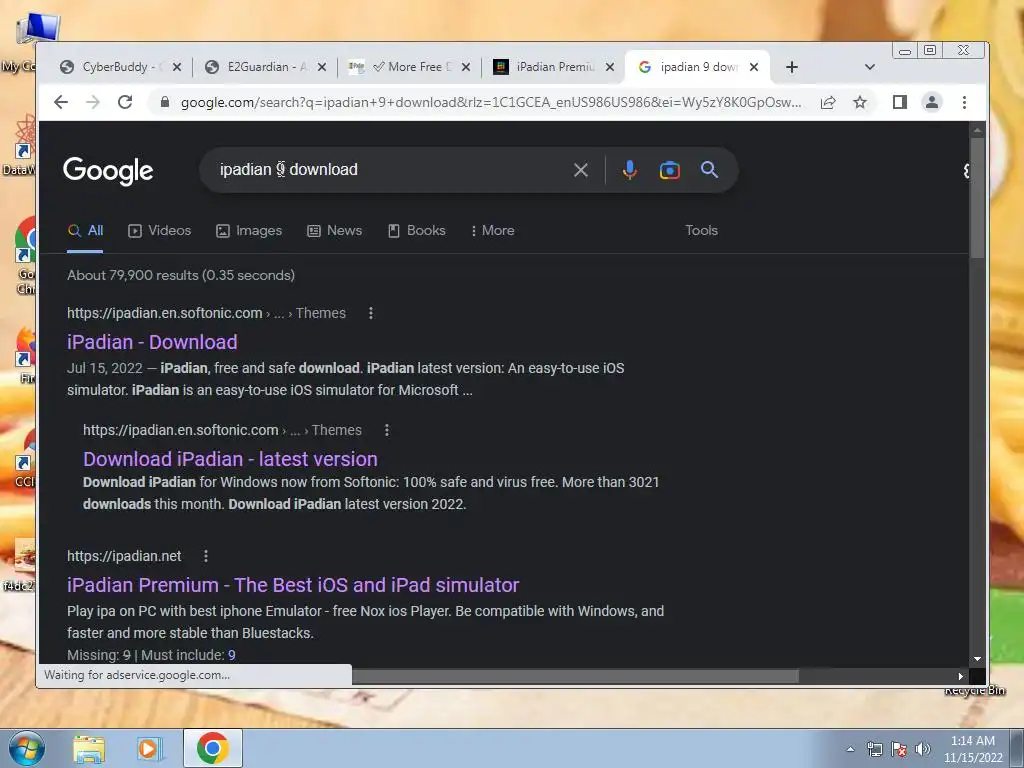Viewport: 1024px width, 768px height.
Task: Open options for second softonic result
Action: click(x=387, y=430)
